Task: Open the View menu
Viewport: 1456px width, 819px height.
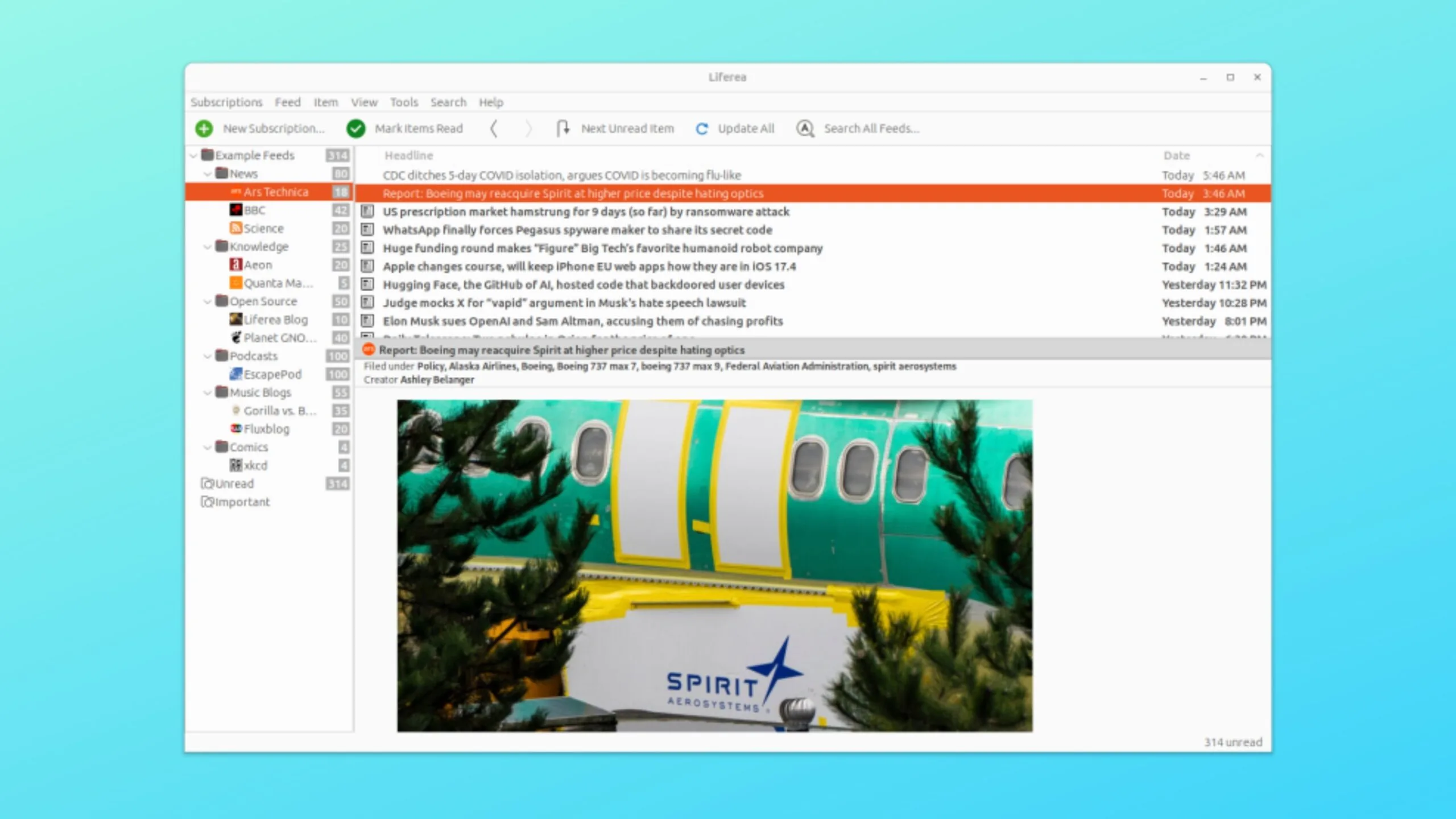Action: click(x=364, y=102)
